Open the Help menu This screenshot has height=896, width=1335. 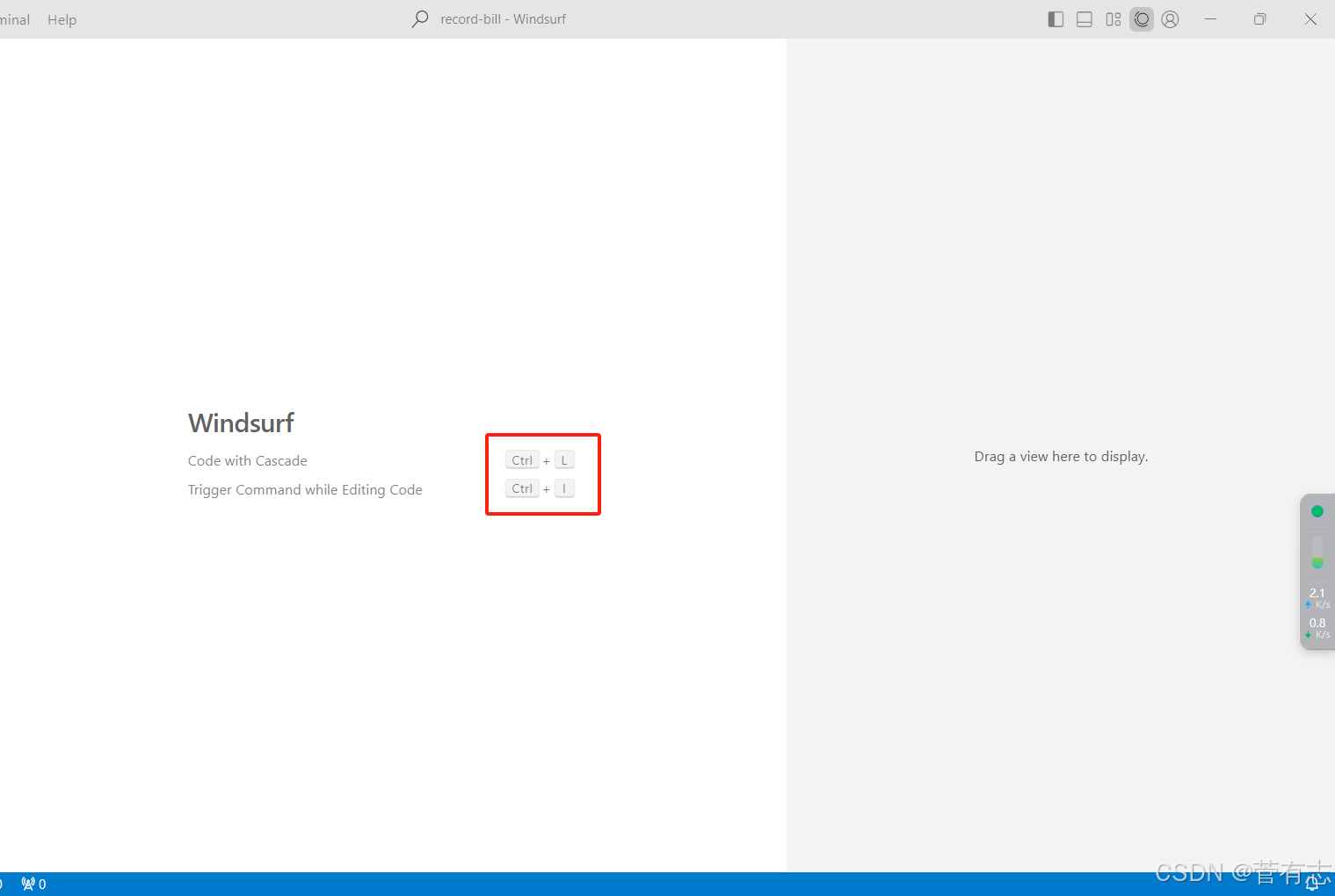[62, 19]
